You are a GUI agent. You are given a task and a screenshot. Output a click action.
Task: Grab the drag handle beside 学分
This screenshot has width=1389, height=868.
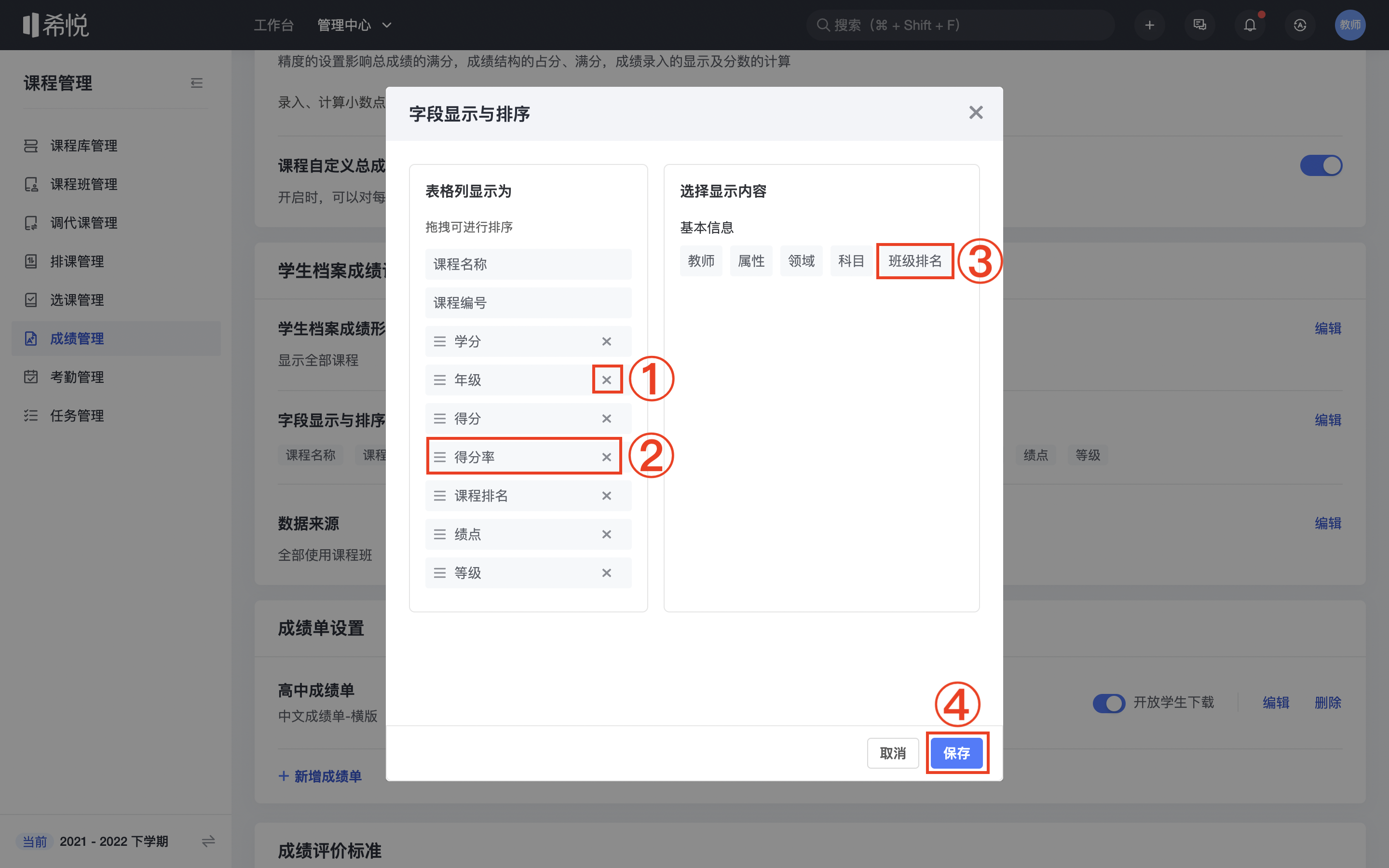pyautogui.click(x=440, y=341)
